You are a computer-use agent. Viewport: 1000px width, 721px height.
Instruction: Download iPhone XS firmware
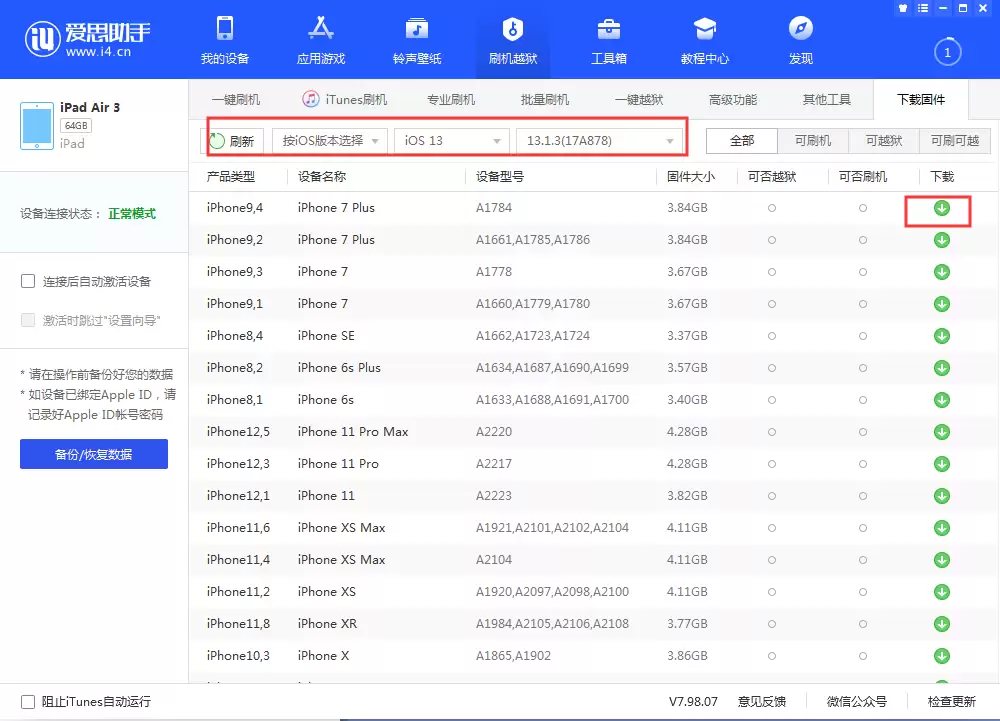pos(941,592)
